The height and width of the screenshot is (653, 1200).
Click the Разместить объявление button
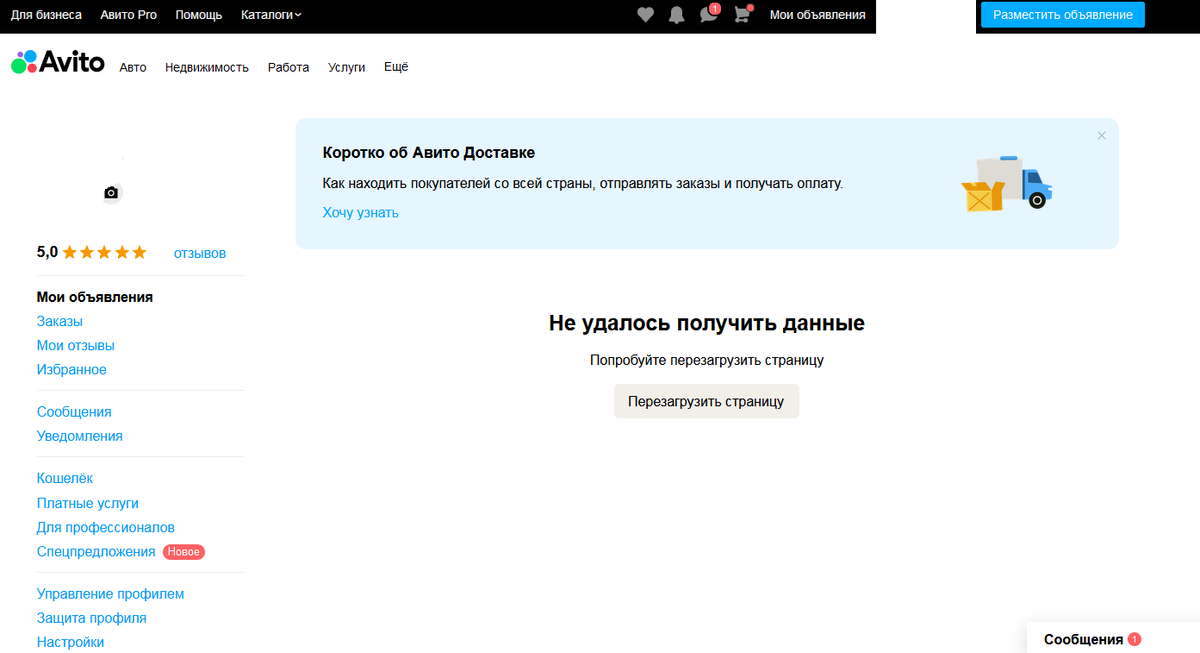click(1062, 14)
